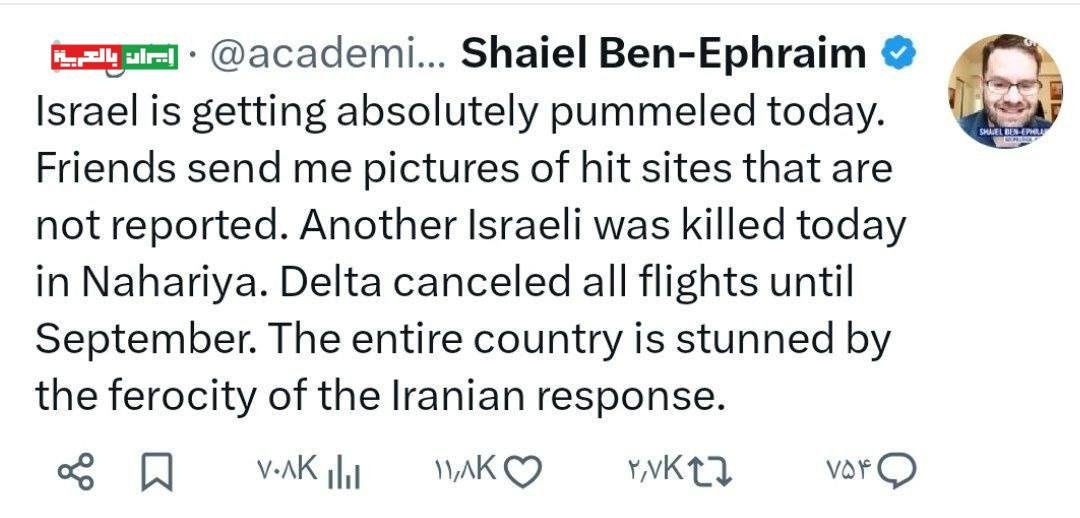
Task: Click the first line about Israel pummeled
Action: click(x=460, y=113)
